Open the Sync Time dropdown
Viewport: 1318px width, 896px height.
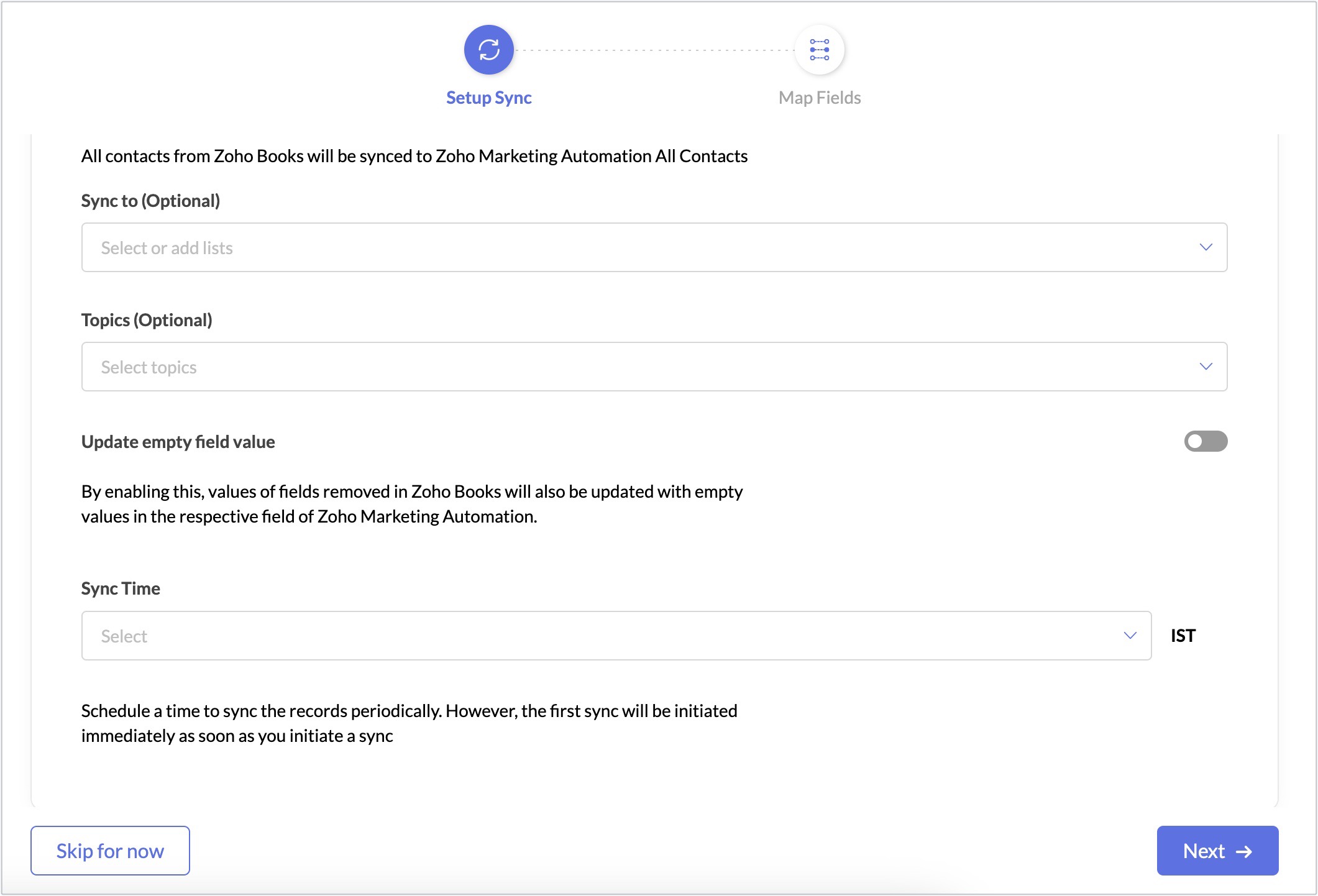[x=616, y=636]
